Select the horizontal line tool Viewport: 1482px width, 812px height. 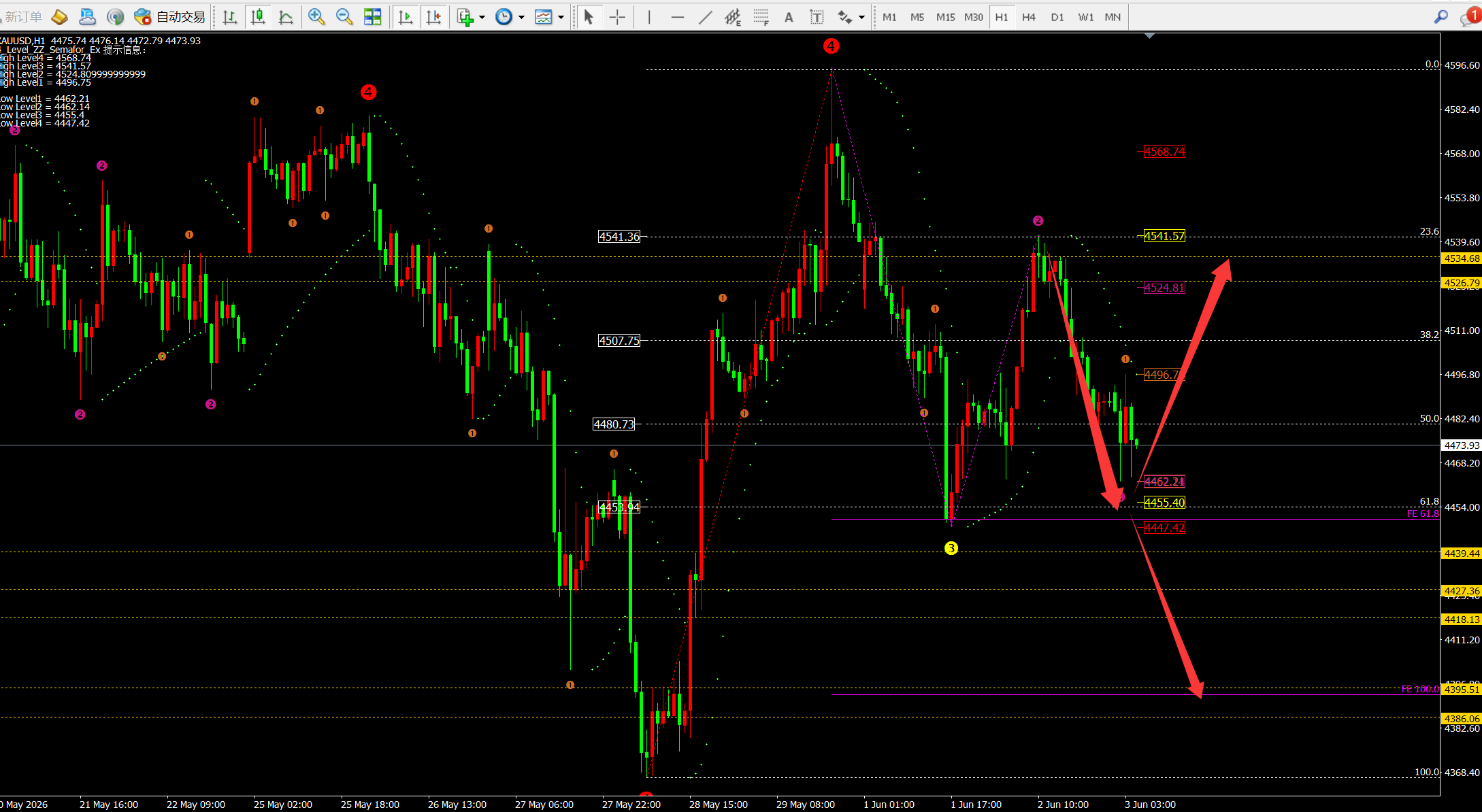tap(677, 17)
